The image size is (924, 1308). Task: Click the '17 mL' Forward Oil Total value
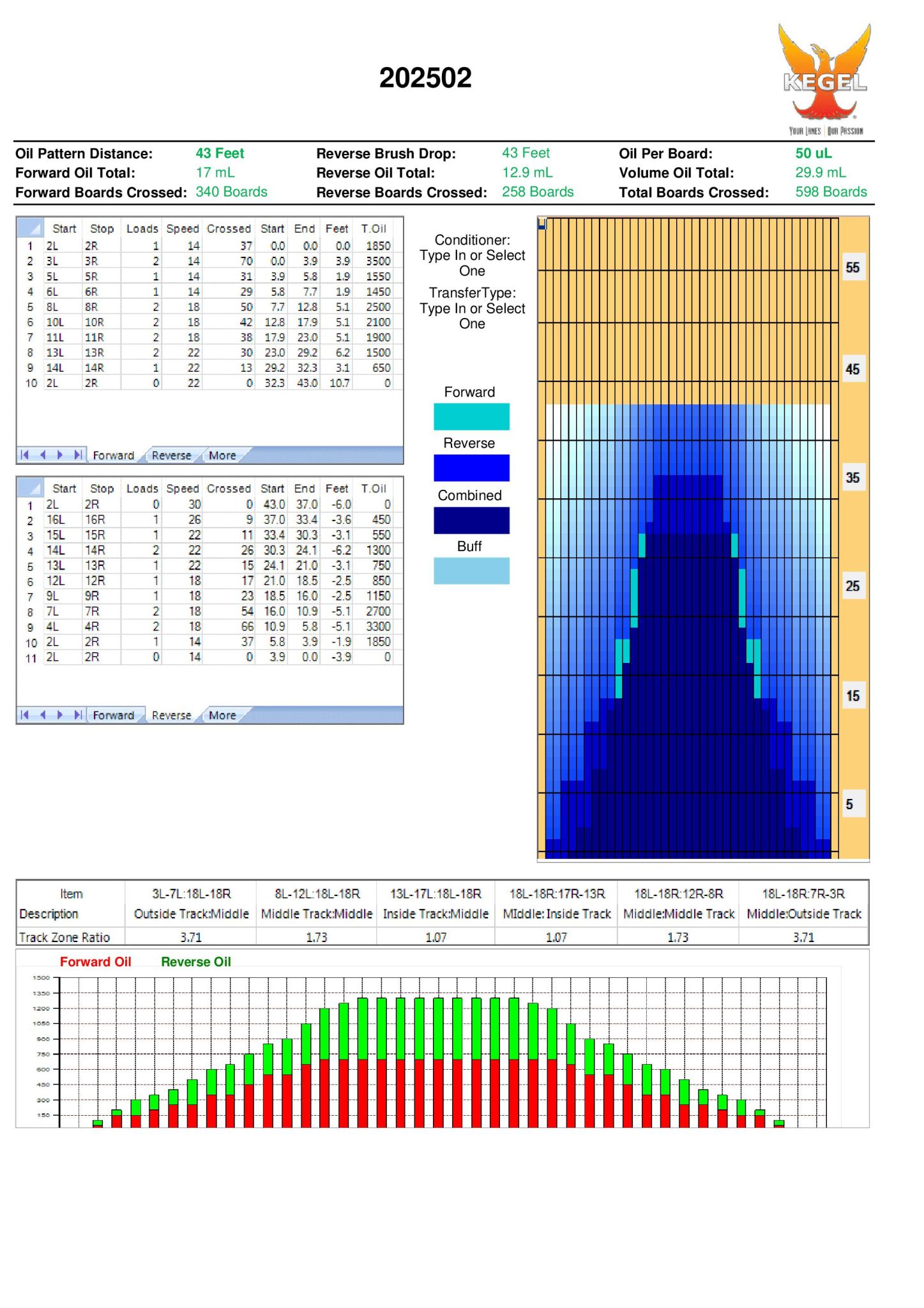pos(215,172)
